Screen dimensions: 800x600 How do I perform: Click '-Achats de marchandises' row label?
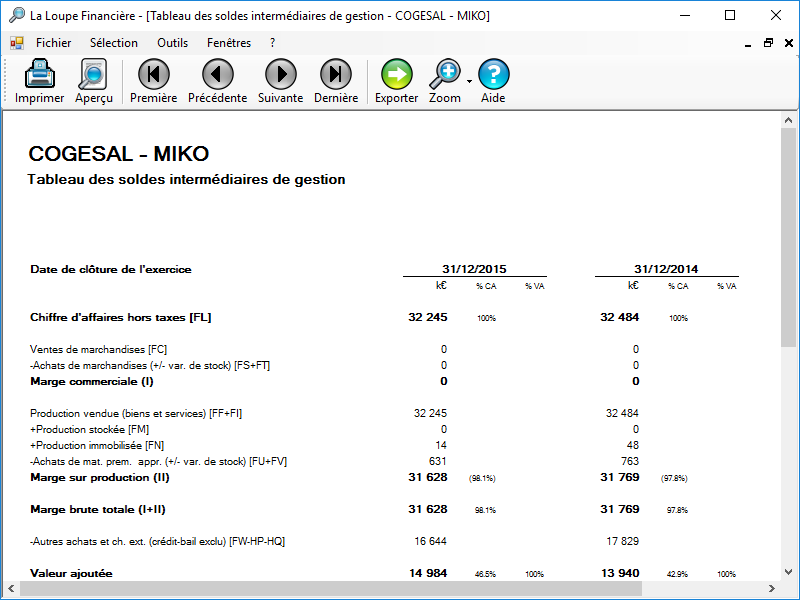[150, 365]
